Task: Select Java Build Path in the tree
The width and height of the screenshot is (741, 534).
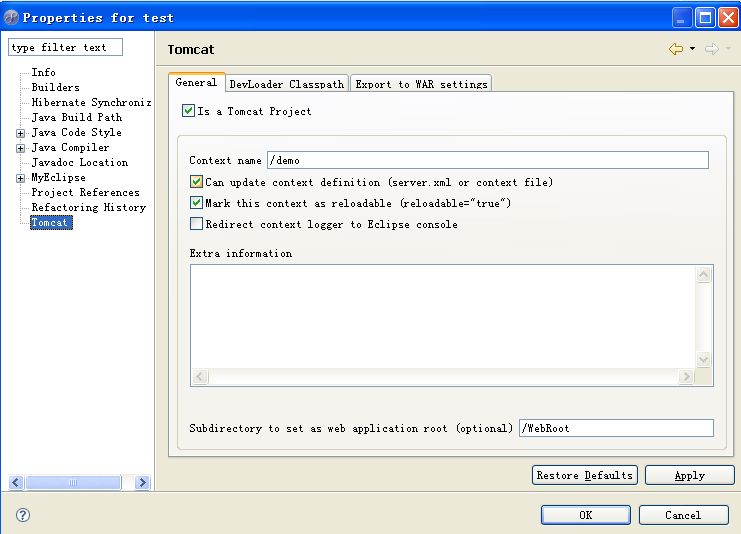Action: click(x=76, y=117)
